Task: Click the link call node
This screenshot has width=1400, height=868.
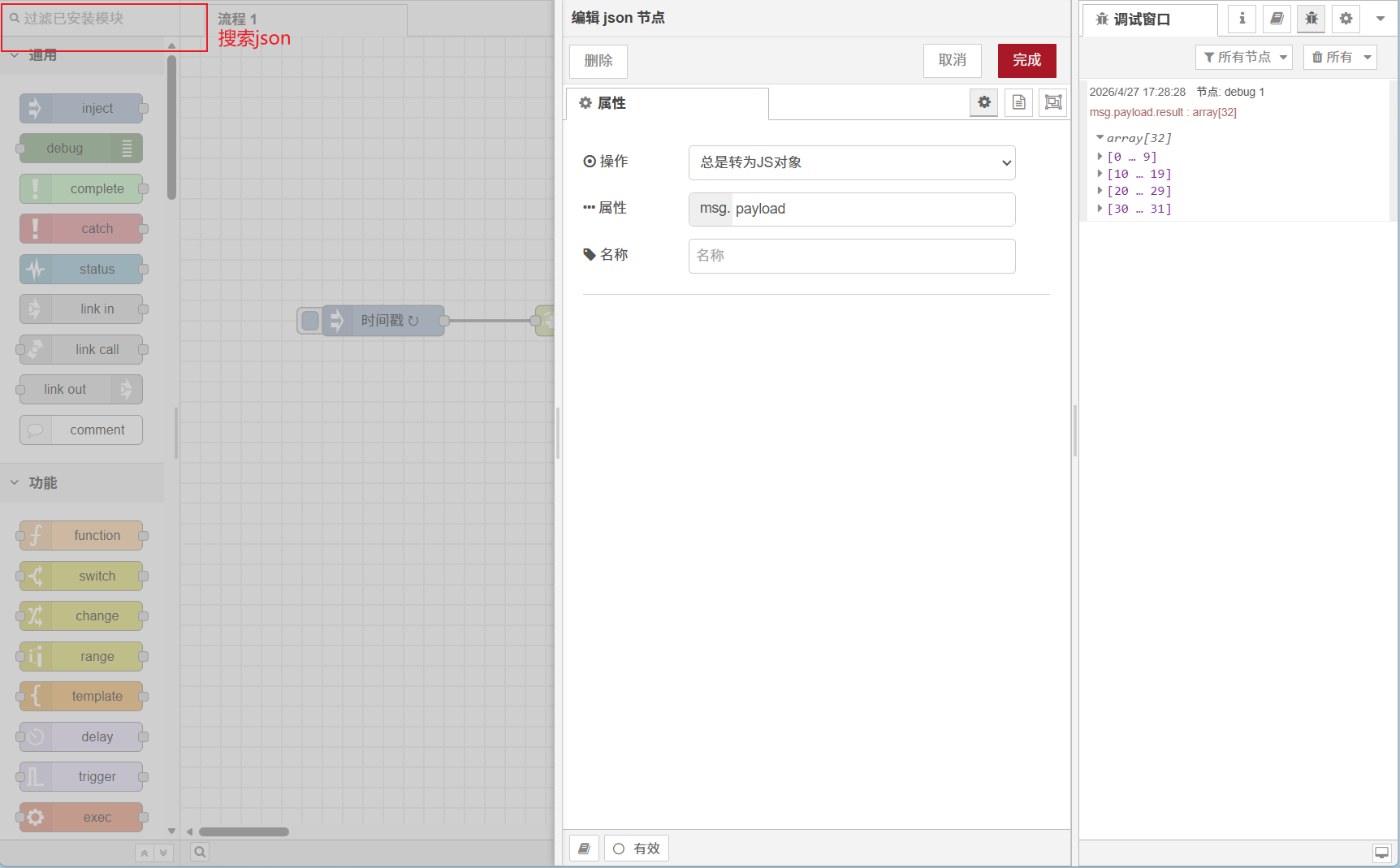Action: pos(81,349)
